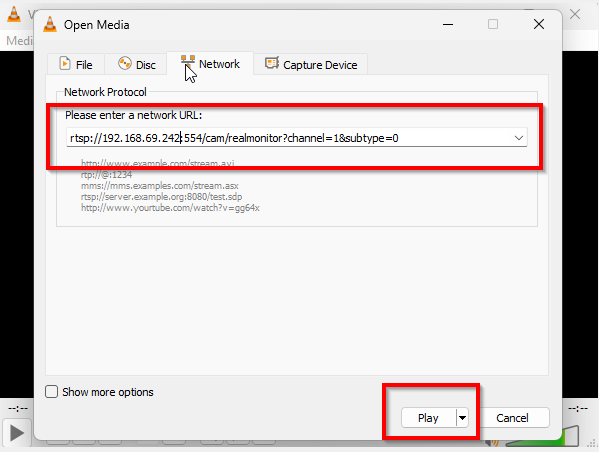Click the yourtube.com/watch example URL text
This screenshot has height=452, width=599.
click(170, 208)
